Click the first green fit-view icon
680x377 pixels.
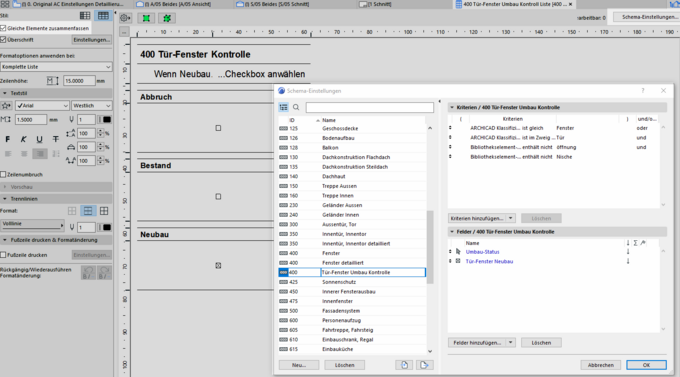click(x=146, y=18)
